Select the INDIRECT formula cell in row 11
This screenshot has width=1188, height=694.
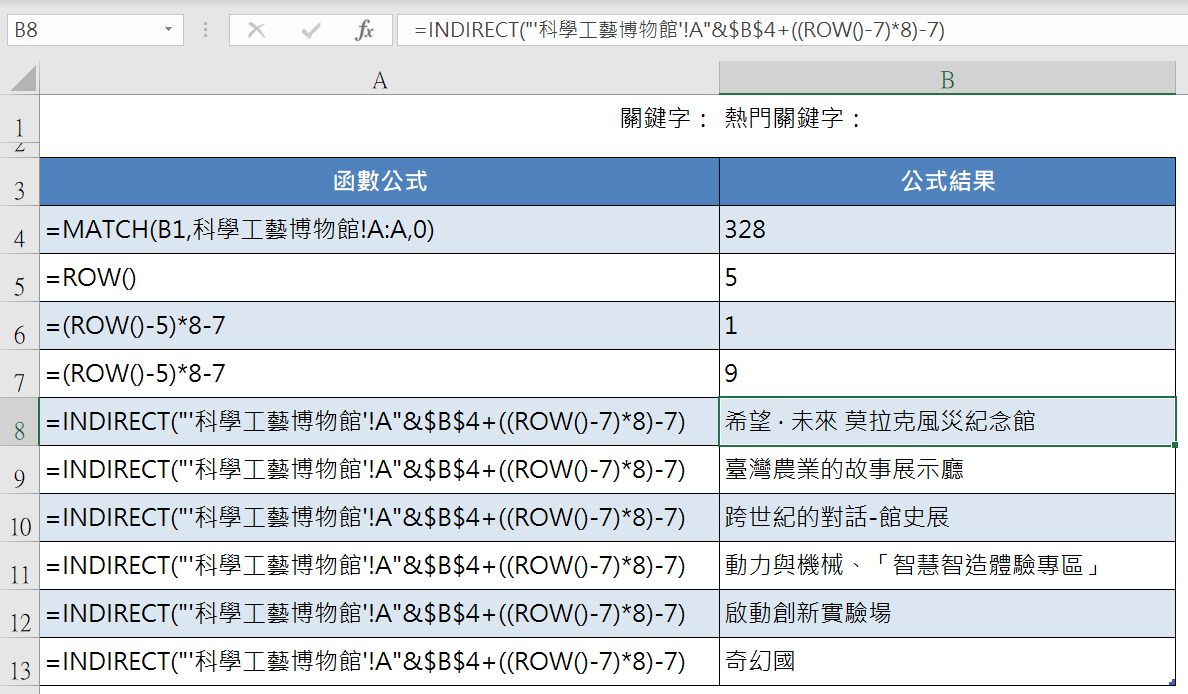380,566
